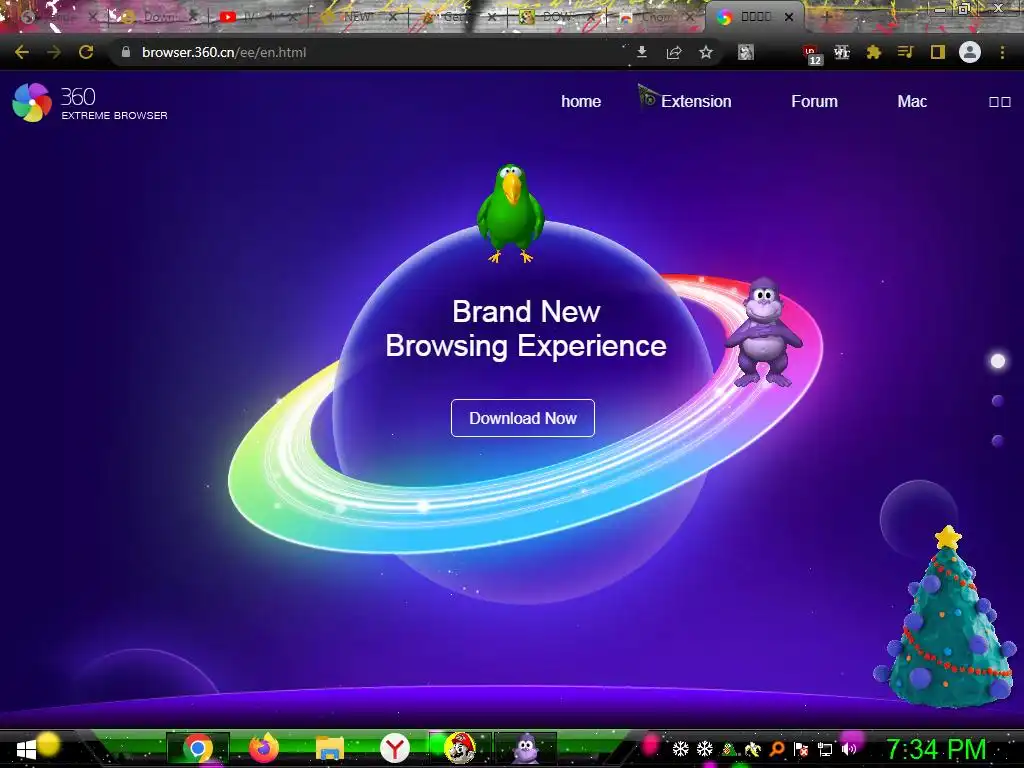Click the second snowflake tray icon
Viewport: 1024px width, 768px height.
coord(705,749)
